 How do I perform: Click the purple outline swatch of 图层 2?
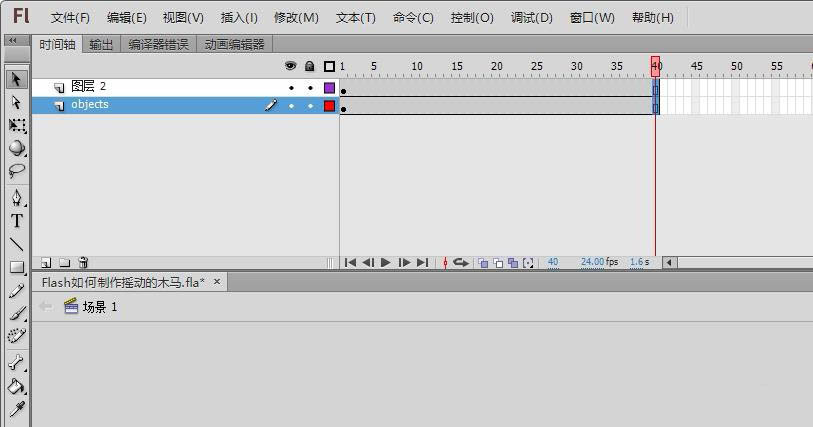pyautogui.click(x=329, y=88)
